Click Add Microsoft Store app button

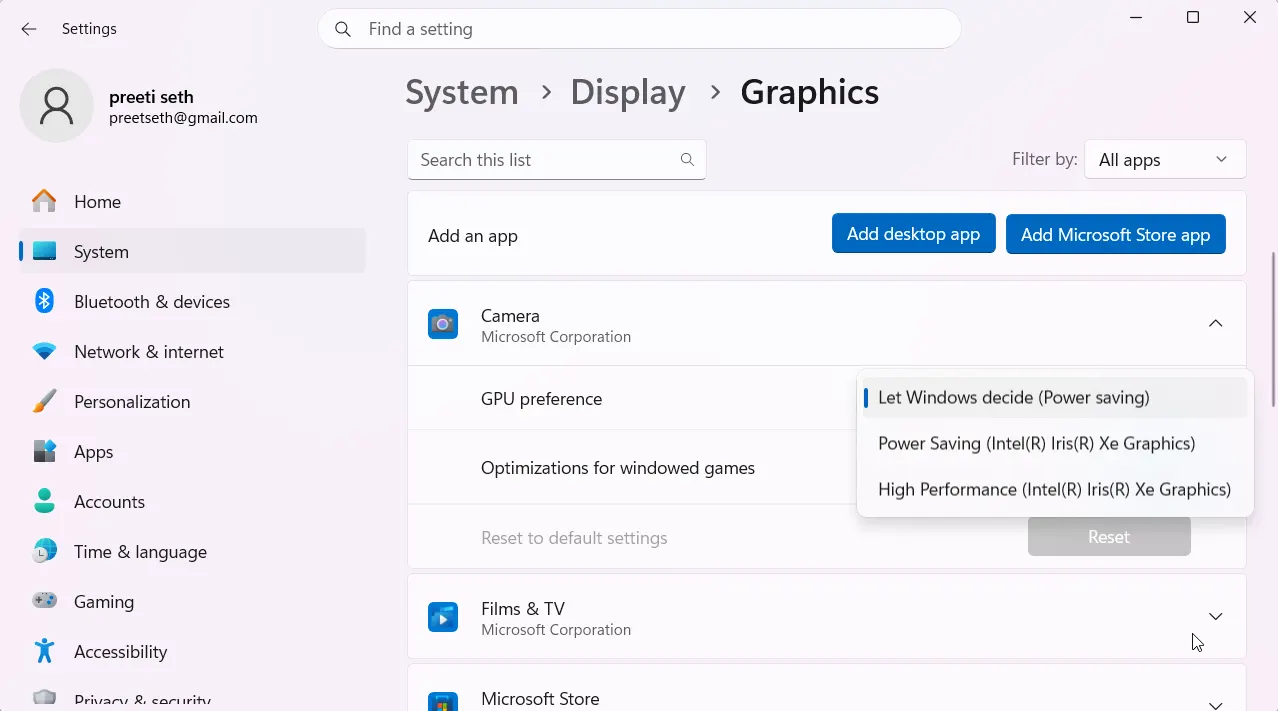[x=1115, y=234]
